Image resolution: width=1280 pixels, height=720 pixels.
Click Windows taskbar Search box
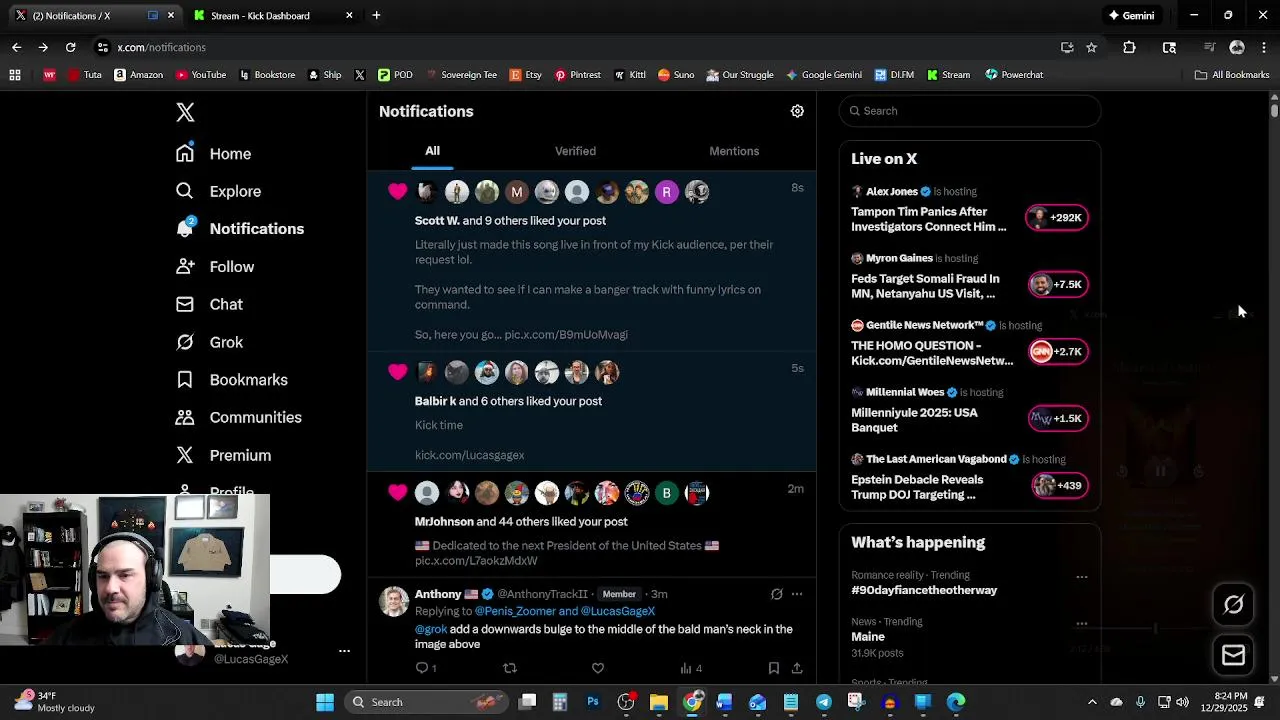(x=425, y=702)
